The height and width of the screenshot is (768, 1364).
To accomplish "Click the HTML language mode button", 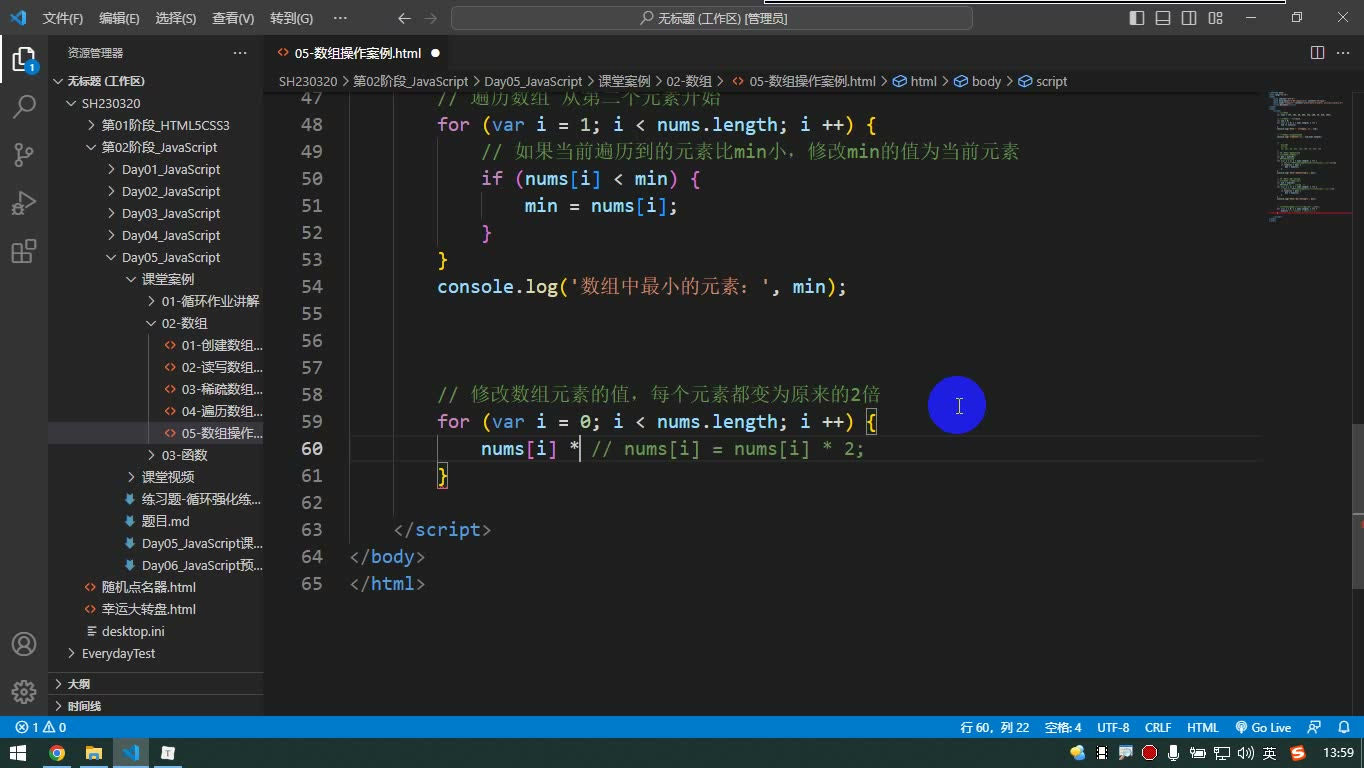I will click(1203, 728).
